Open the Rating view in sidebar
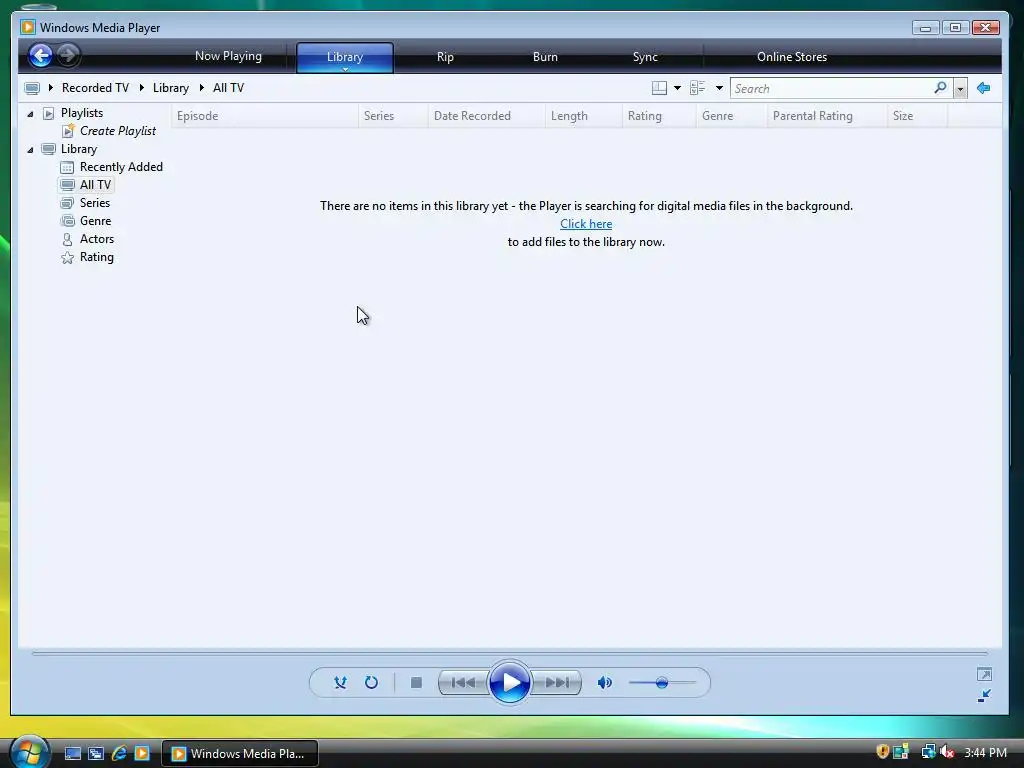 [x=97, y=257]
